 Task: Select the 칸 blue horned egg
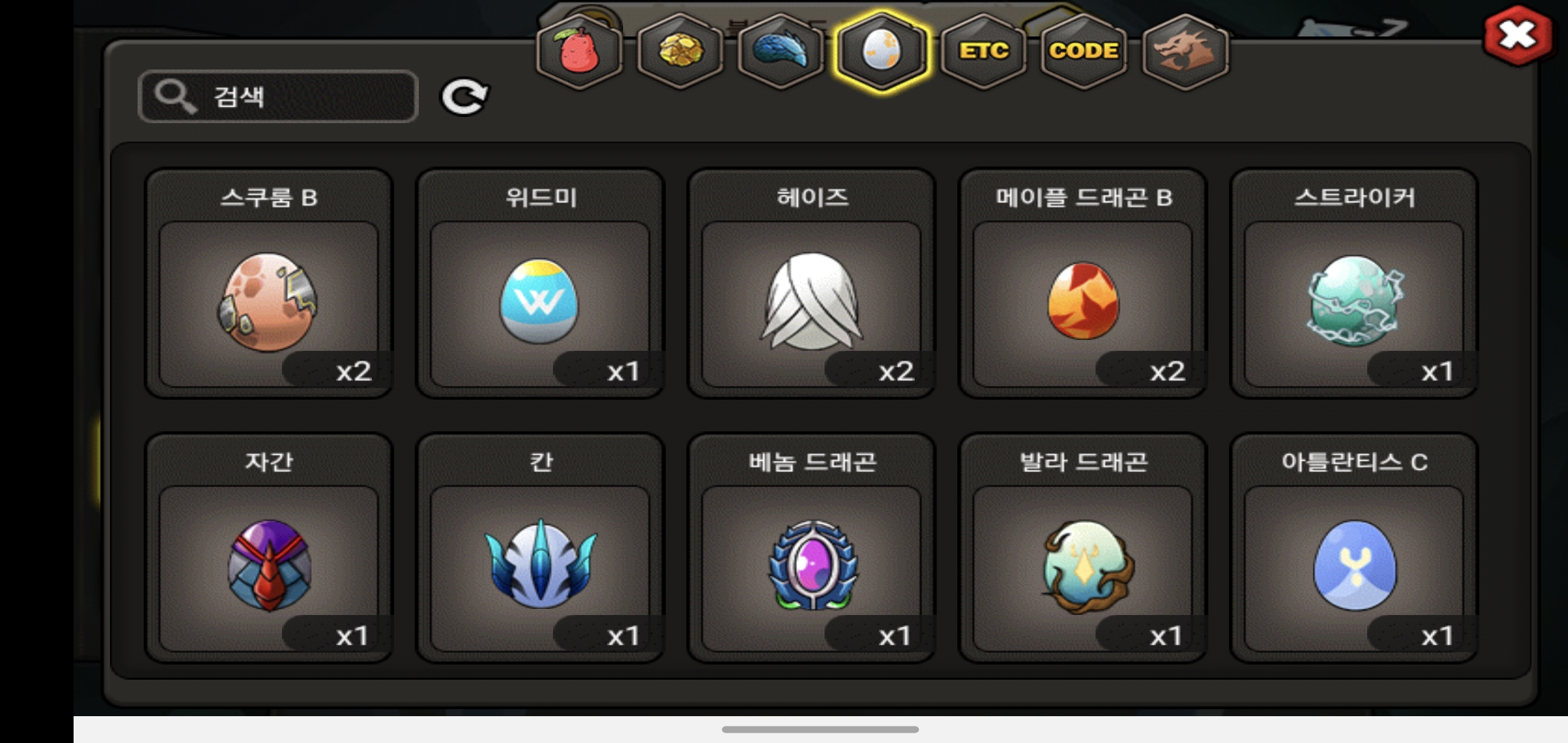point(540,548)
